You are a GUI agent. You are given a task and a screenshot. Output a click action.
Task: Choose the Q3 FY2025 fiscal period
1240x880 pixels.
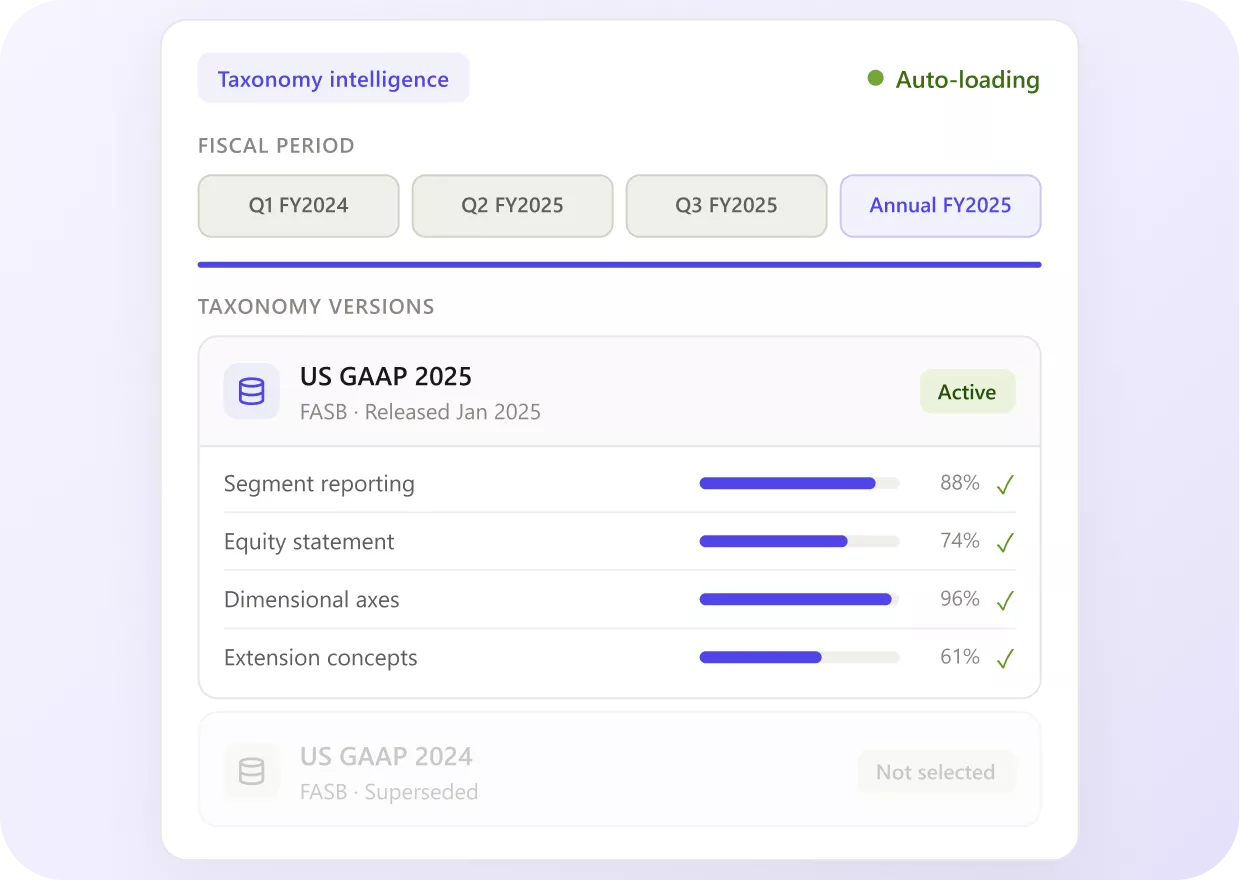727,206
